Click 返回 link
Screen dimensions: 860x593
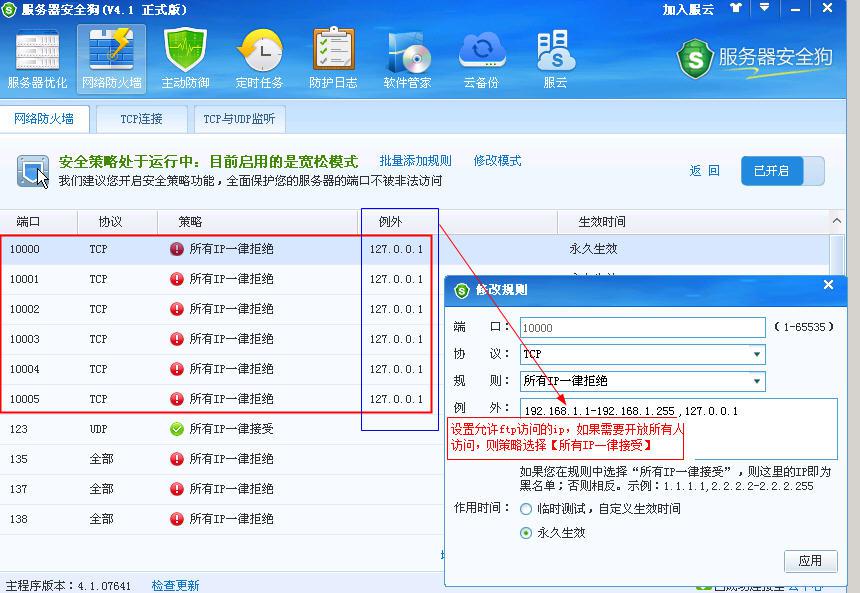pyautogui.click(x=704, y=171)
